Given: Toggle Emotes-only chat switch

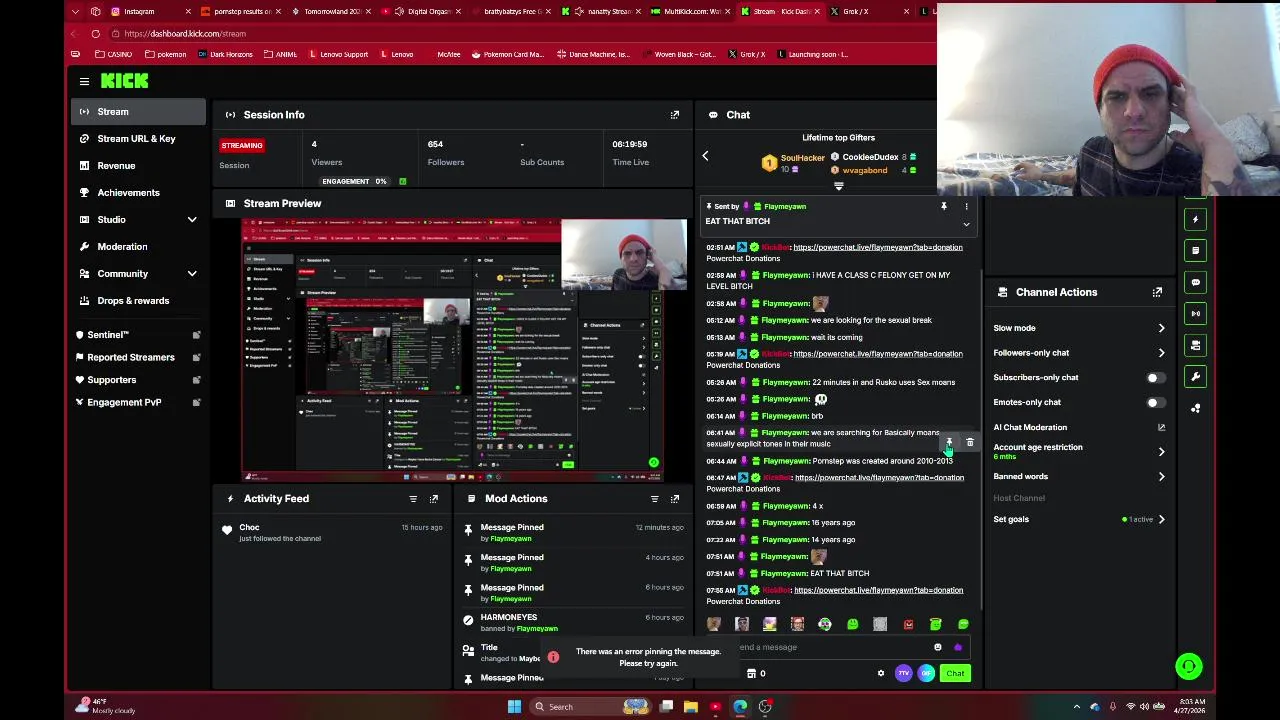Looking at the screenshot, I should (1154, 403).
